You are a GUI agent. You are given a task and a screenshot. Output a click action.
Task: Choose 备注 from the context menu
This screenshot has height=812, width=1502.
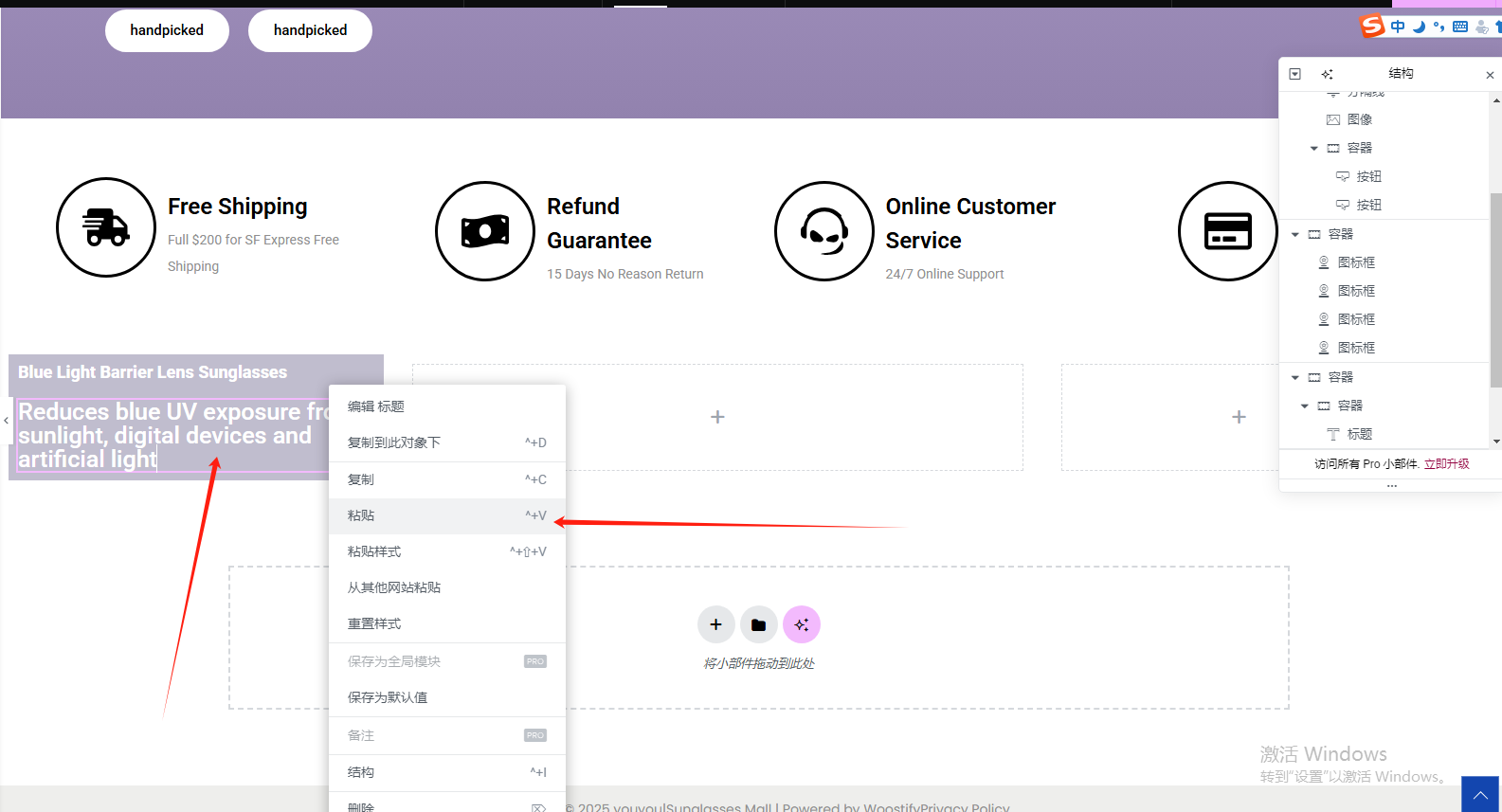447,735
